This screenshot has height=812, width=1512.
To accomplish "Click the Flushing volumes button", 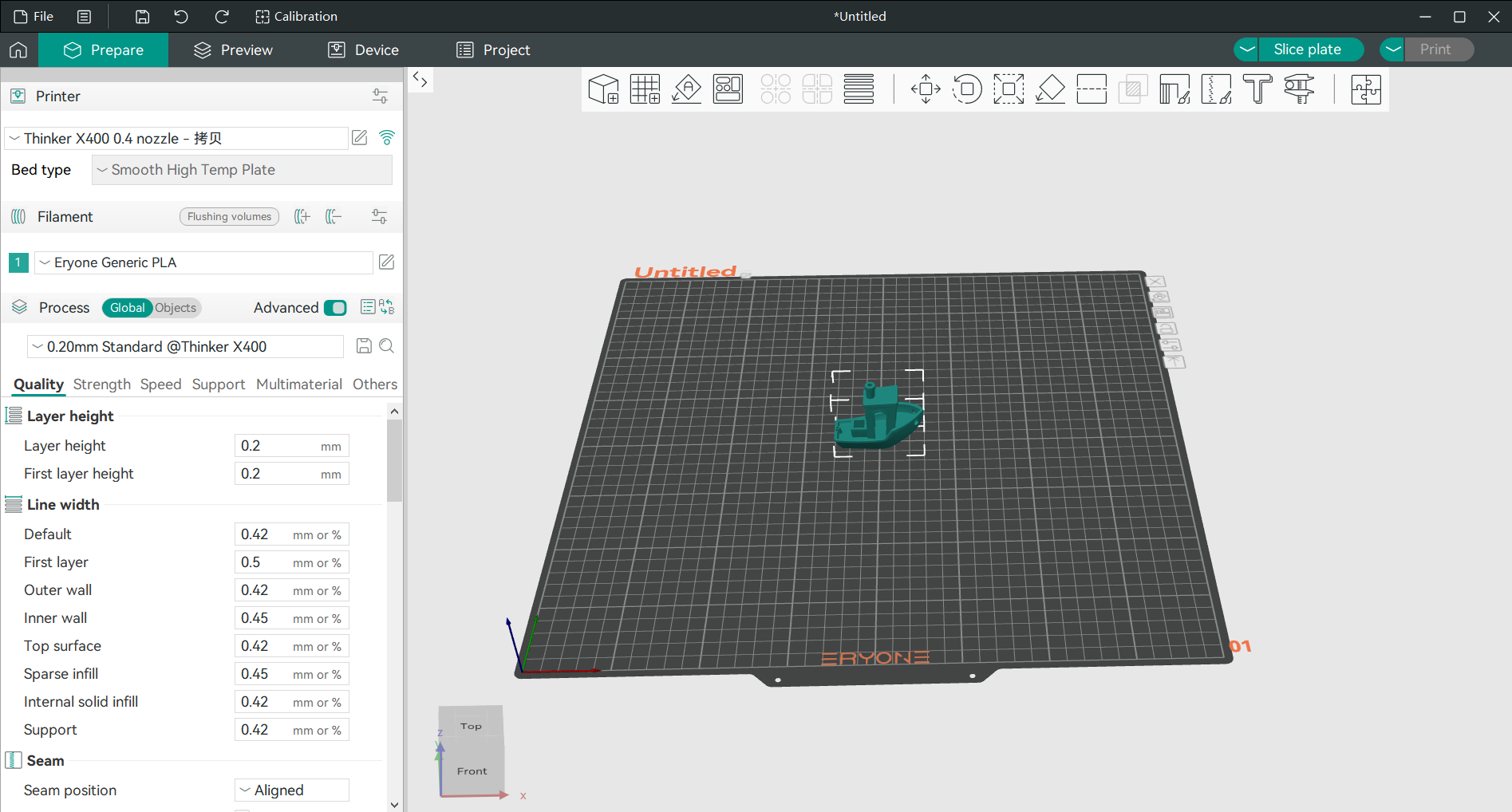I will click(230, 217).
